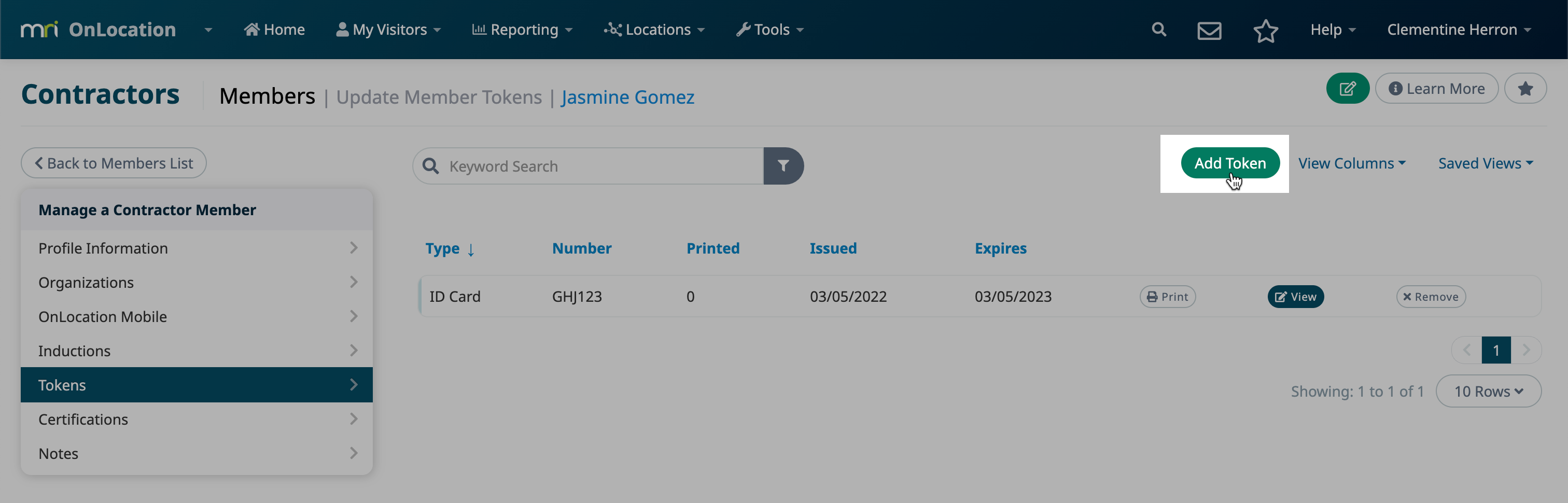
Task: Open the Reporting menu
Action: (x=522, y=29)
